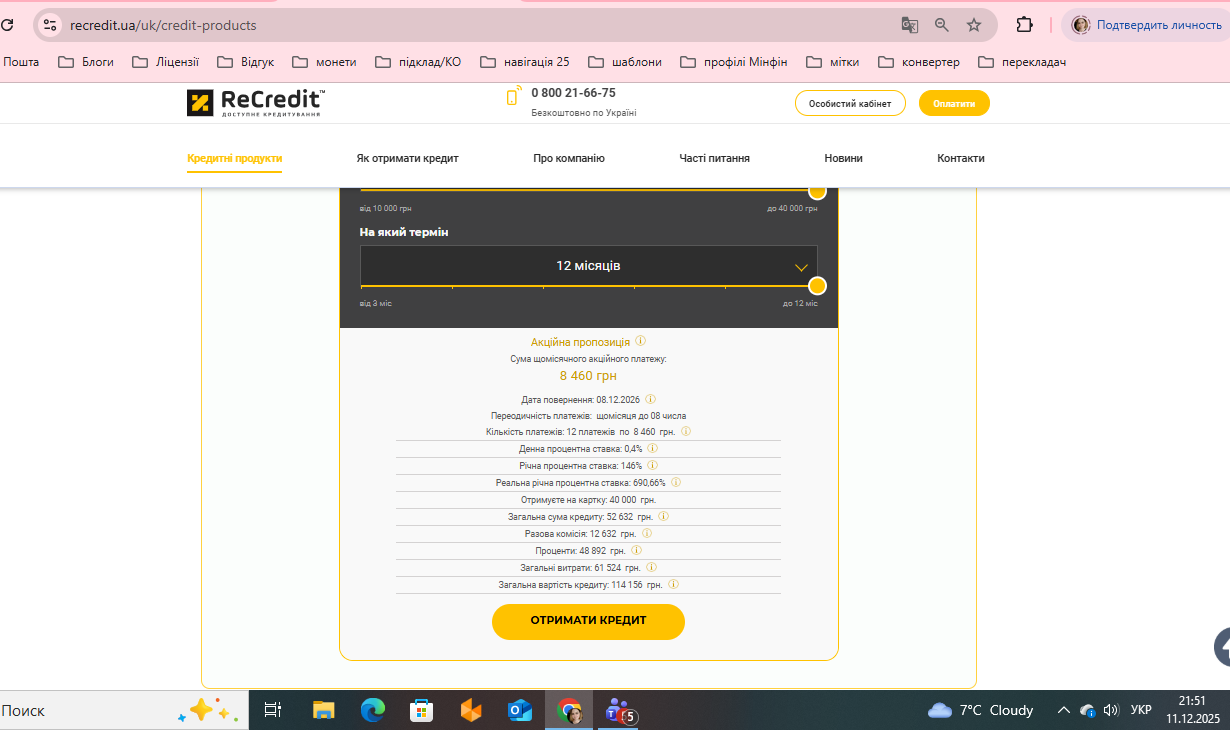This screenshot has height=730, width=1230.
Task: Open the Відгук bookmarks folder
Action: [x=245, y=62]
